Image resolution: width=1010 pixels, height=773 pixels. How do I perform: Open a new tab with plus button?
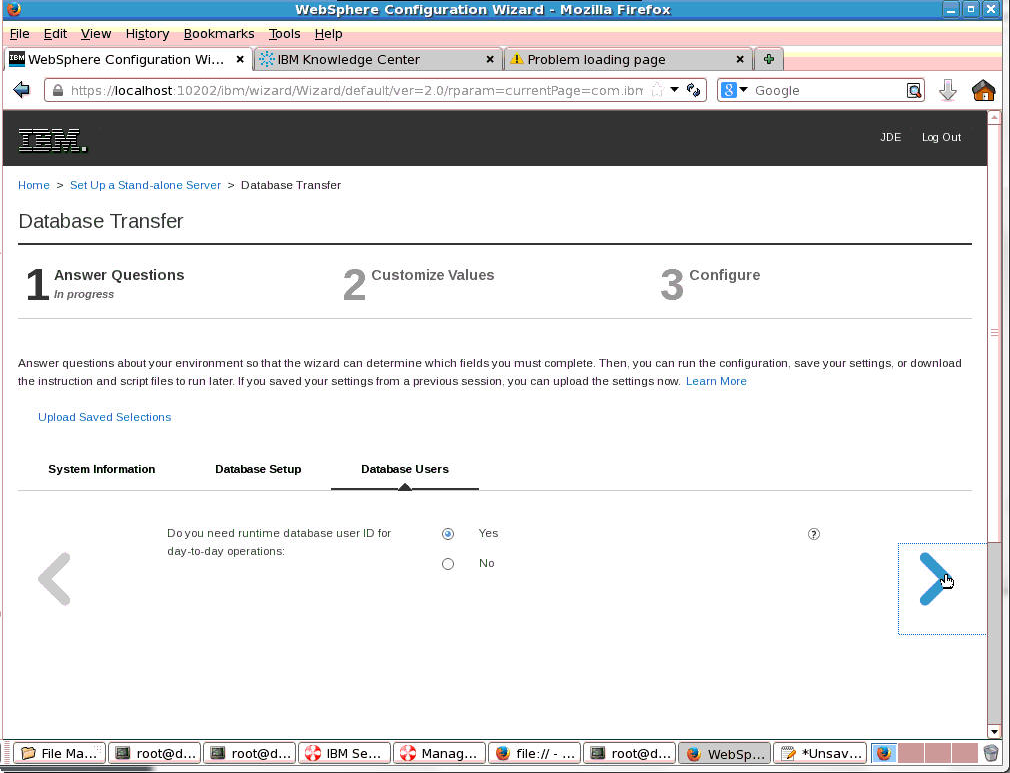[768, 59]
